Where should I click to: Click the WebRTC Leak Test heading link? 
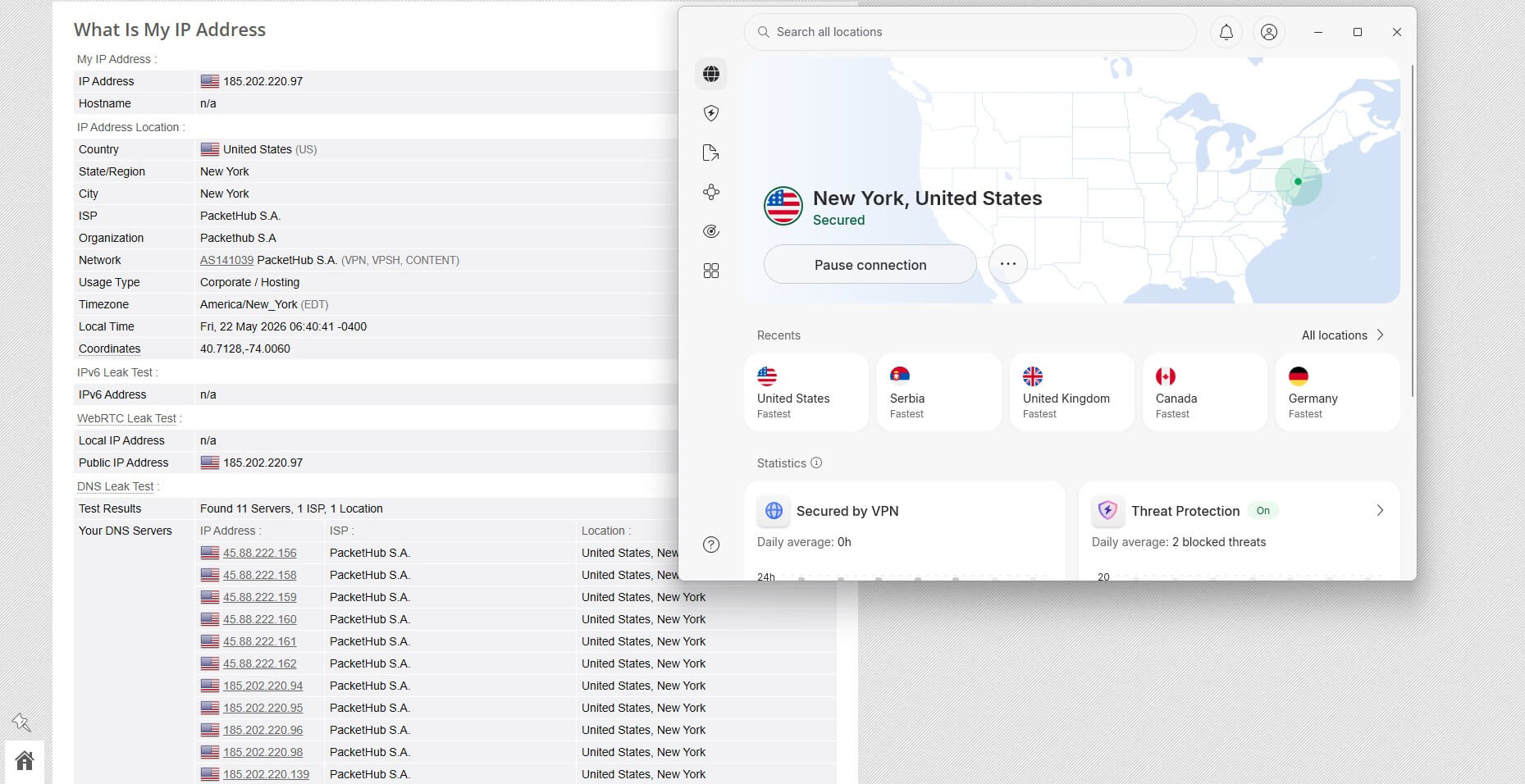[x=127, y=418]
